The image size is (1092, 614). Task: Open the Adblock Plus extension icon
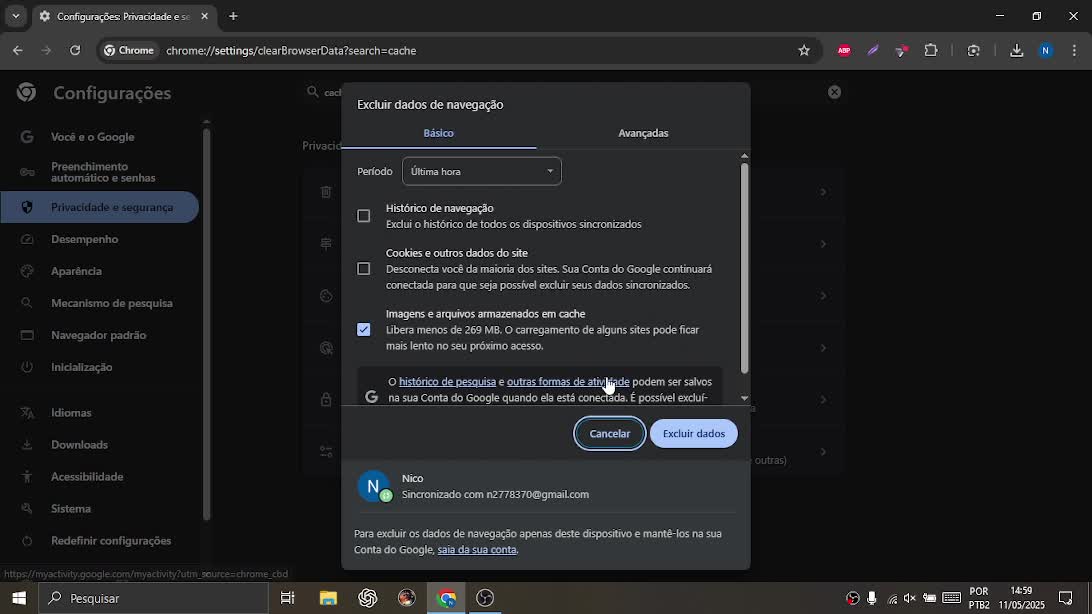pyautogui.click(x=844, y=50)
